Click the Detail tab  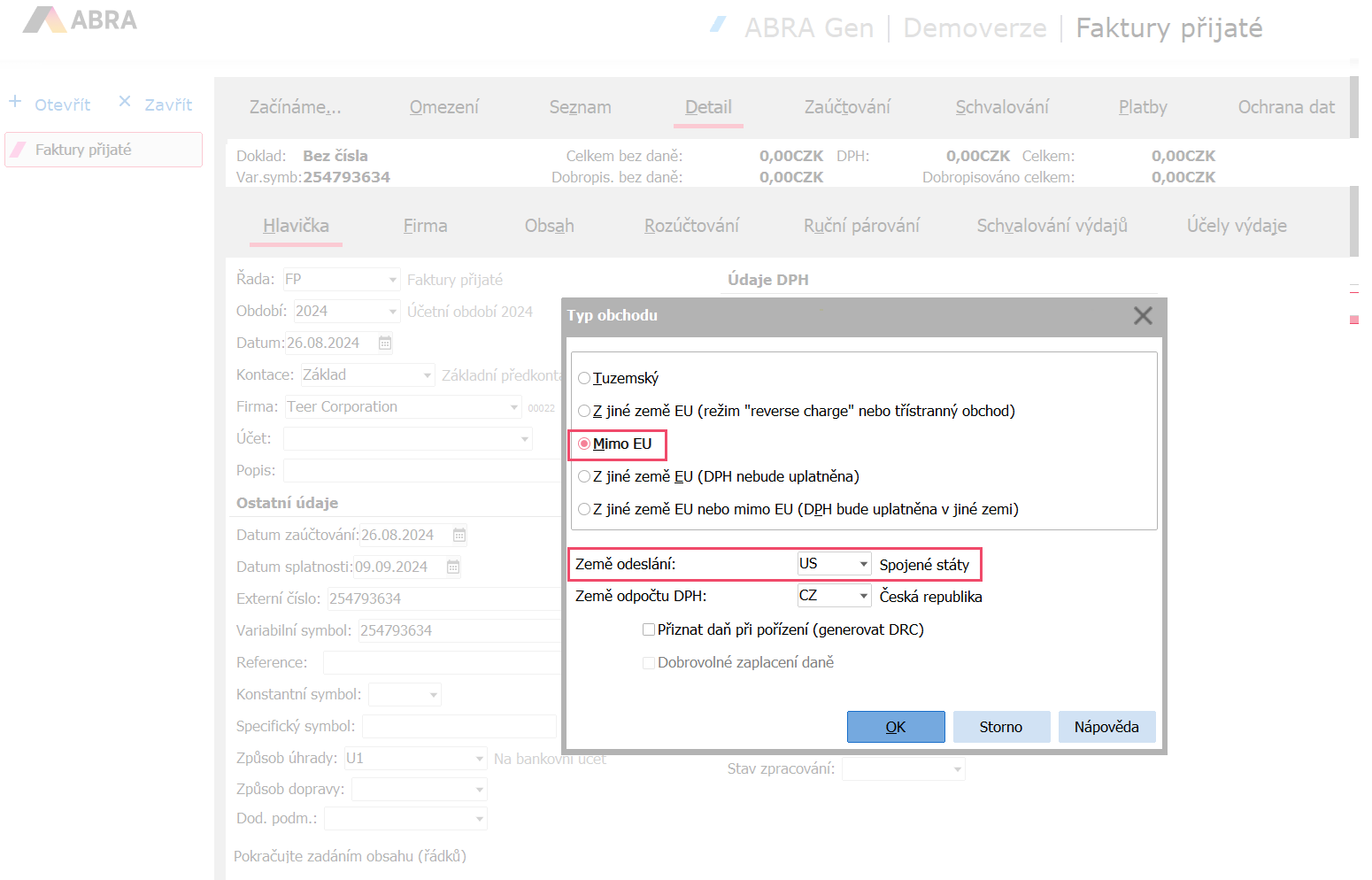(709, 107)
